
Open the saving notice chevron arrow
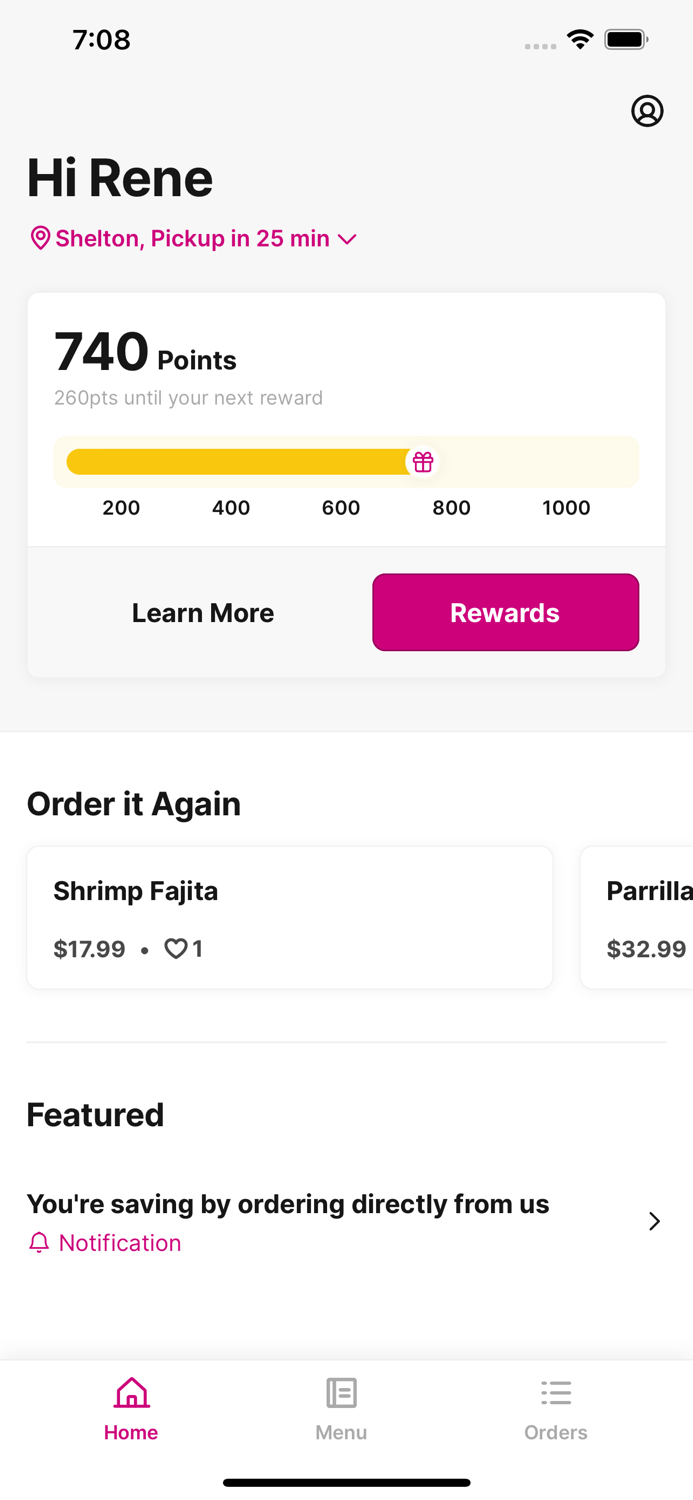pyautogui.click(x=654, y=1221)
